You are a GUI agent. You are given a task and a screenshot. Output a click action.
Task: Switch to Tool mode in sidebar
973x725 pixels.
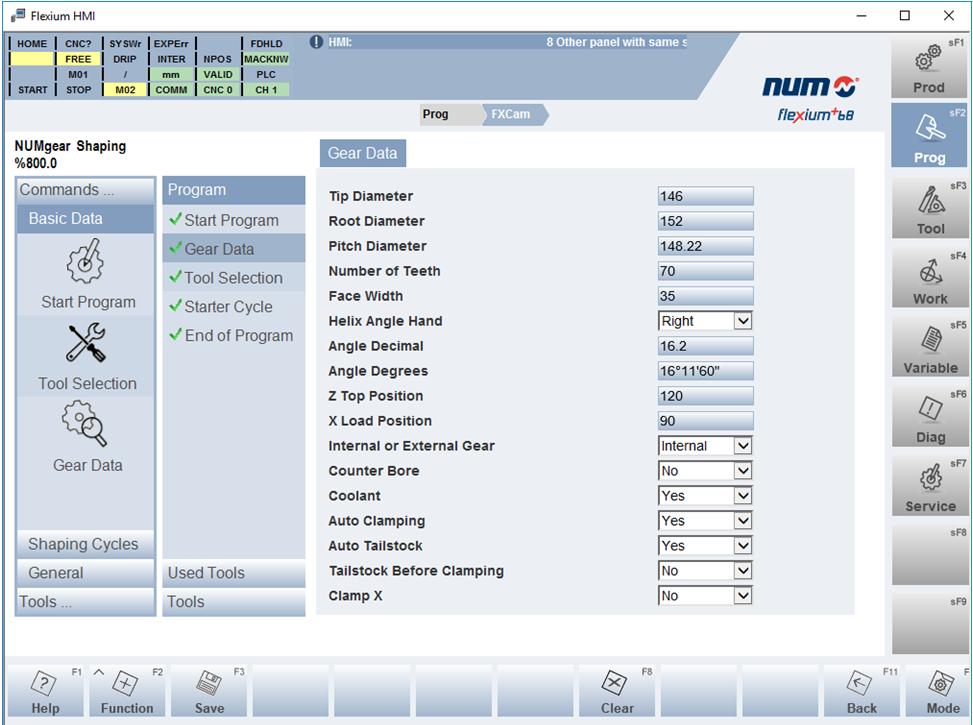929,209
